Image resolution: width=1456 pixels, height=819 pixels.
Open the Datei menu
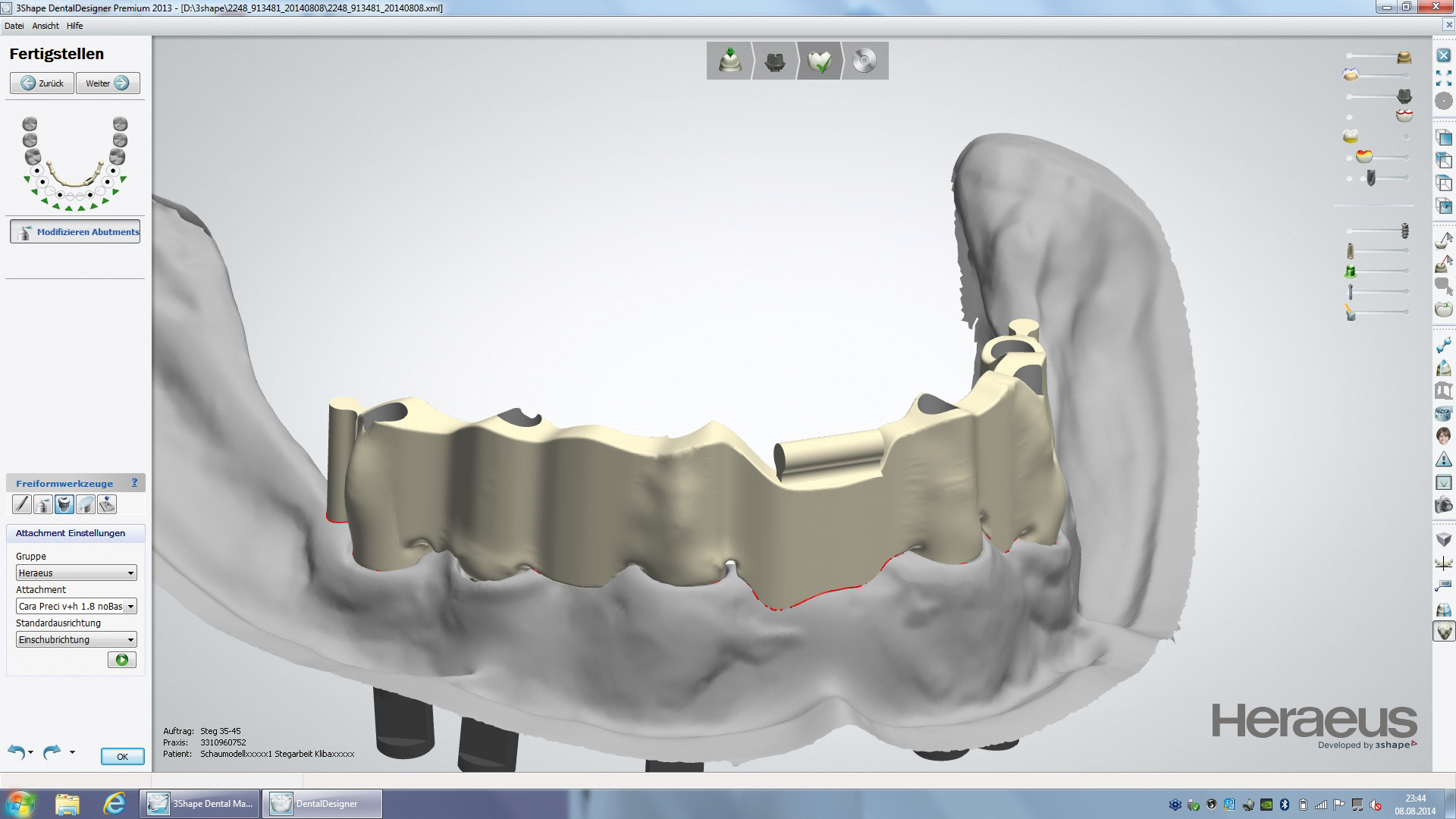[x=14, y=26]
